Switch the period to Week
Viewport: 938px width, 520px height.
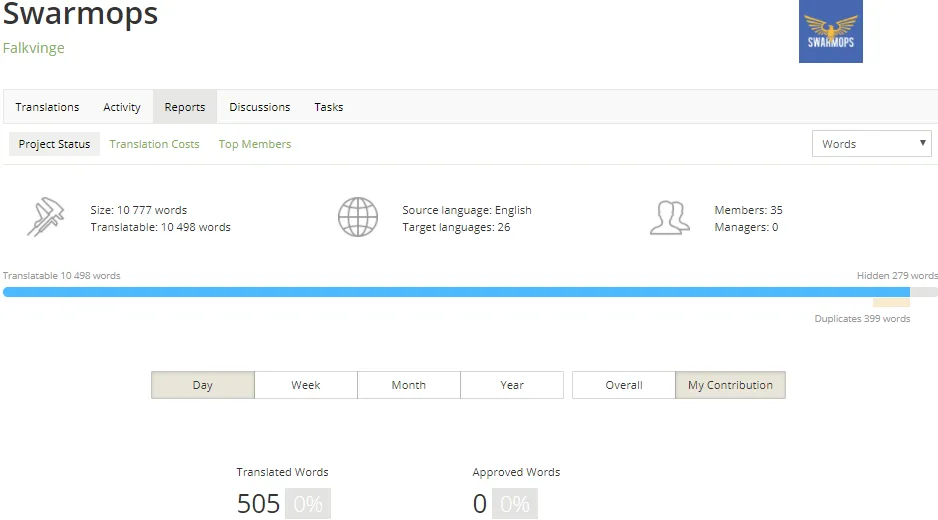coord(306,385)
